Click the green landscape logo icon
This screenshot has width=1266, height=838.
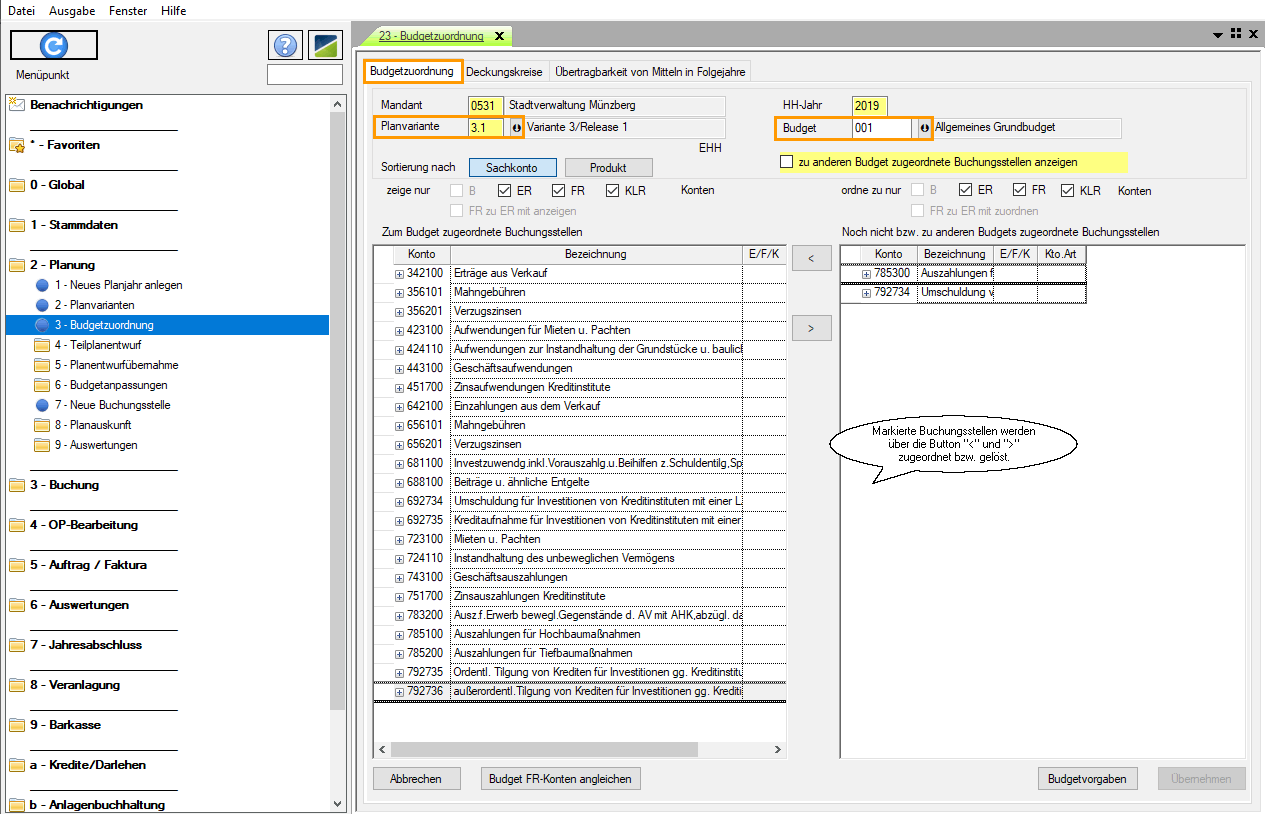(x=325, y=45)
